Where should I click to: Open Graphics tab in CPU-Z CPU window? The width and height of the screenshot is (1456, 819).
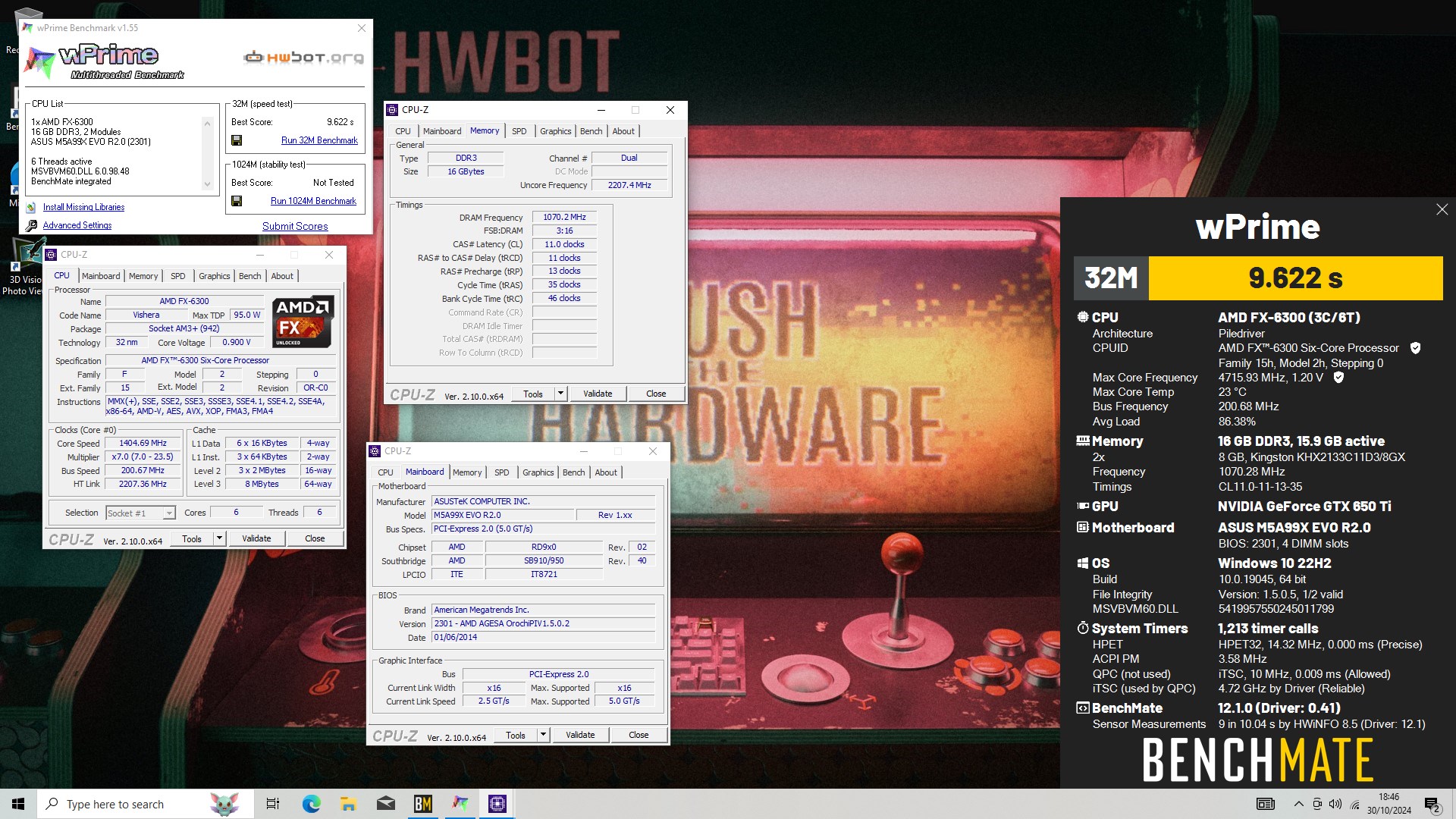214,276
